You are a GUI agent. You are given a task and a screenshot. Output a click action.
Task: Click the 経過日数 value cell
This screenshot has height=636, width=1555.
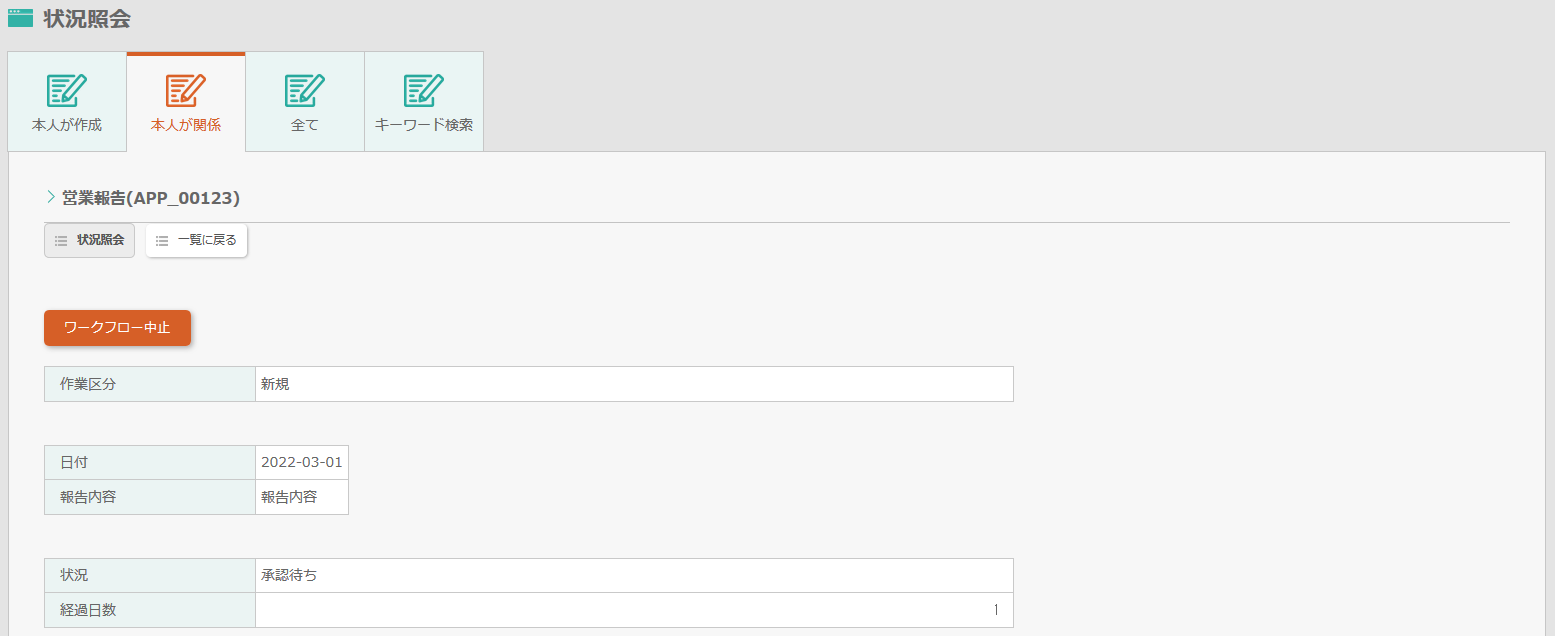(x=634, y=610)
